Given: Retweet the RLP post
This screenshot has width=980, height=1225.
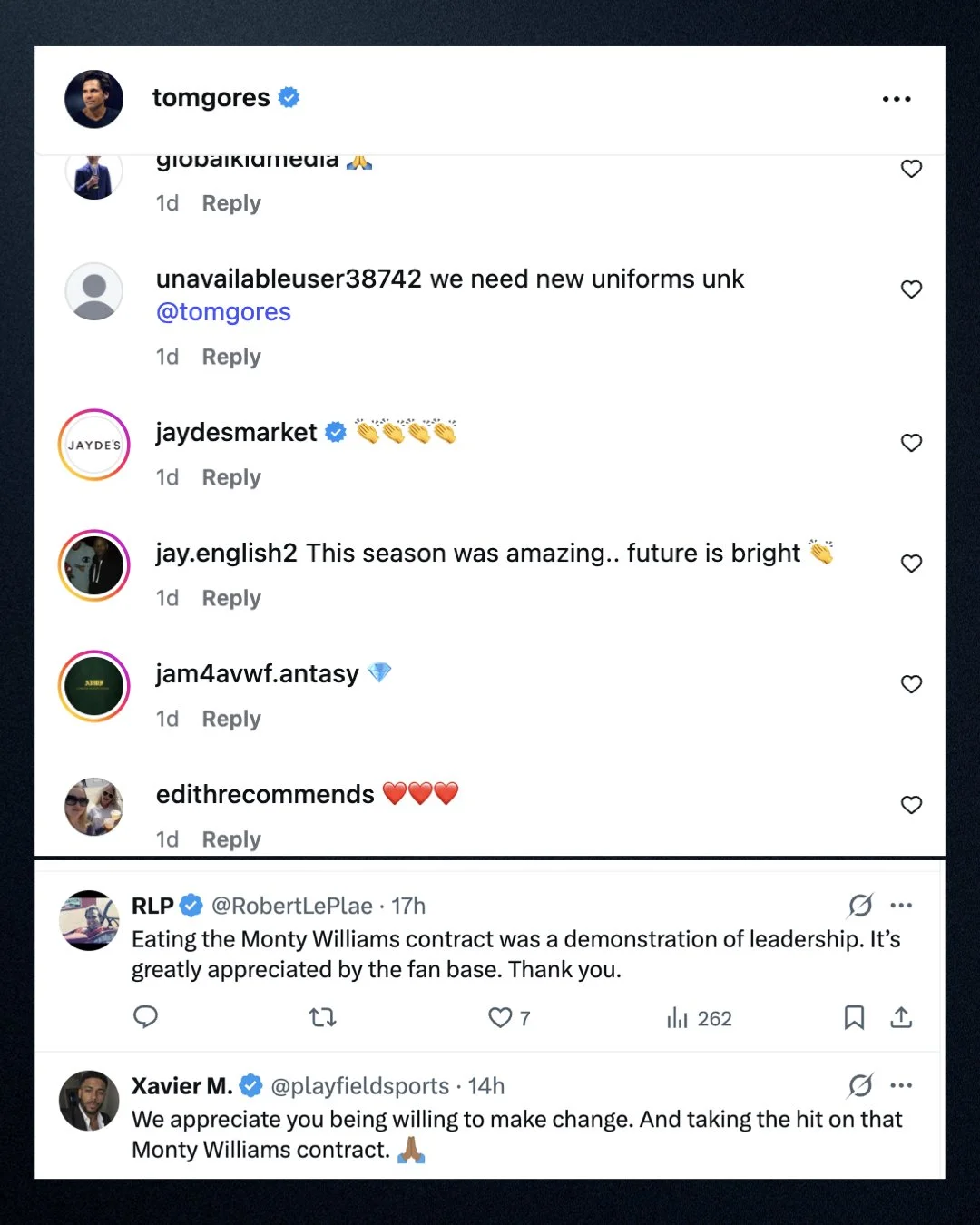Looking at the screenshot, I should click(322, 1017).
